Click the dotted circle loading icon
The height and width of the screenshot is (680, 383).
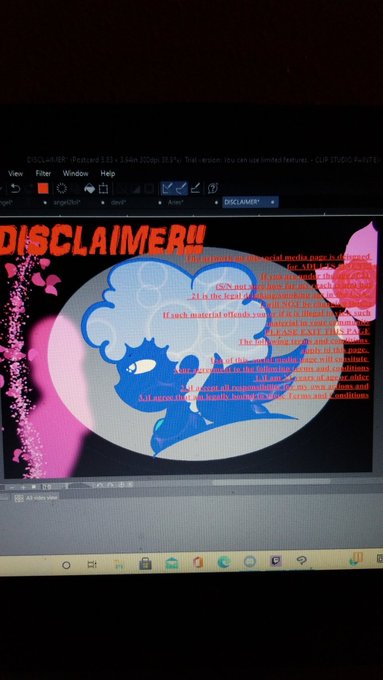[62, 188]
